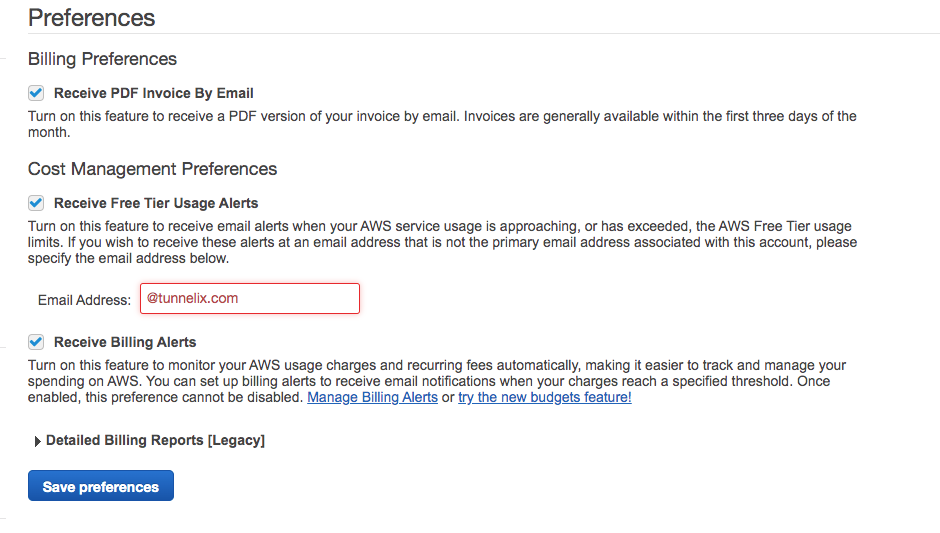Click the Preferences page heading
The image size is (940, 533).
(91, 17)
